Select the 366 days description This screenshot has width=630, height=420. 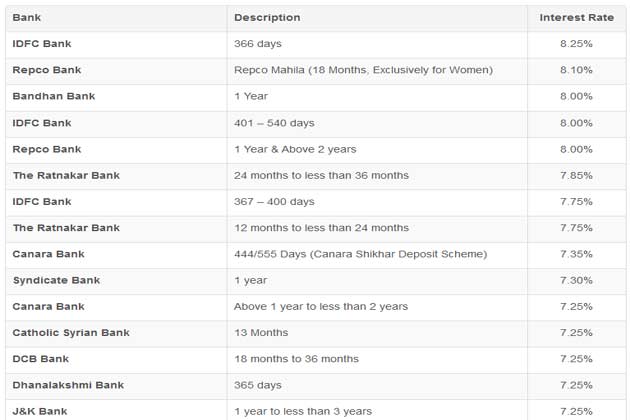(258, 44)
